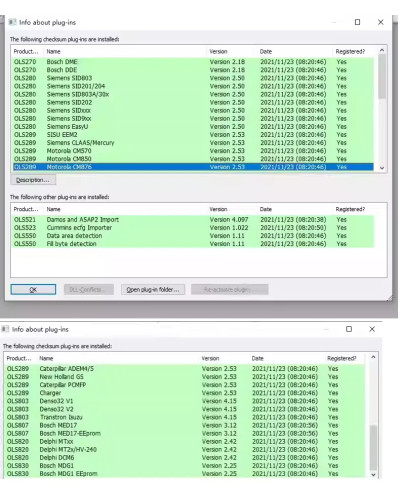Select the Caterpillar PCMFP row
This screenshot has height=500, width=400.
pyautogui.click(x=185, y=385)
